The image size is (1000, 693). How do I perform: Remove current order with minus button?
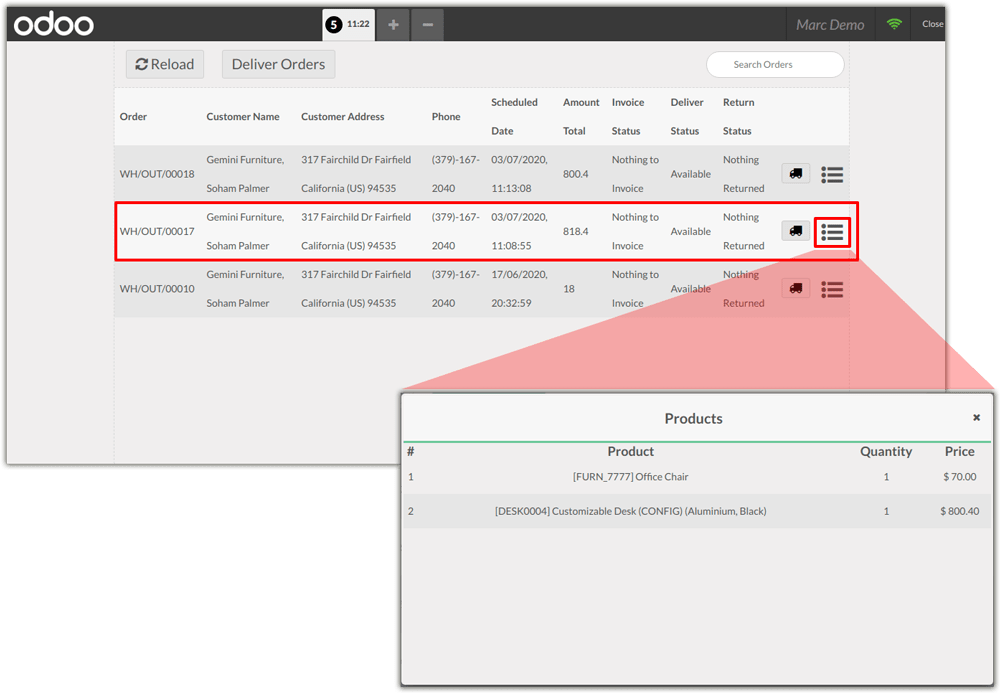click(427, 25)
